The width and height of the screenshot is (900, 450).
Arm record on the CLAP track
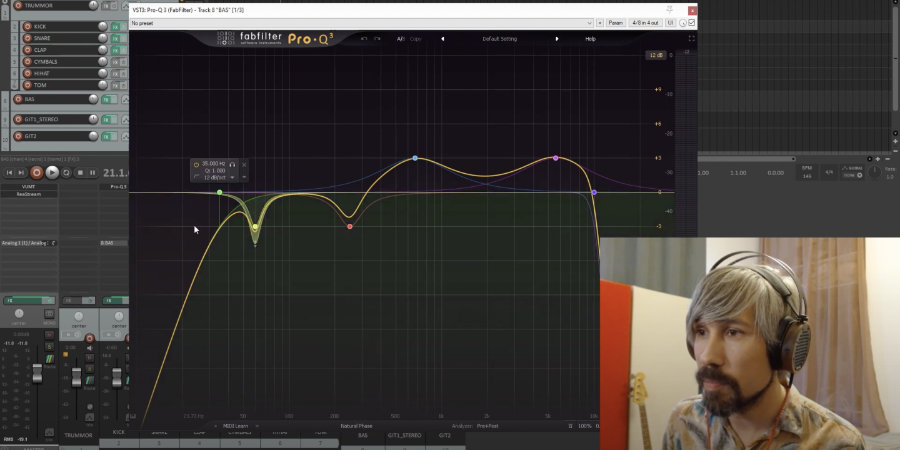click(27, 50)
